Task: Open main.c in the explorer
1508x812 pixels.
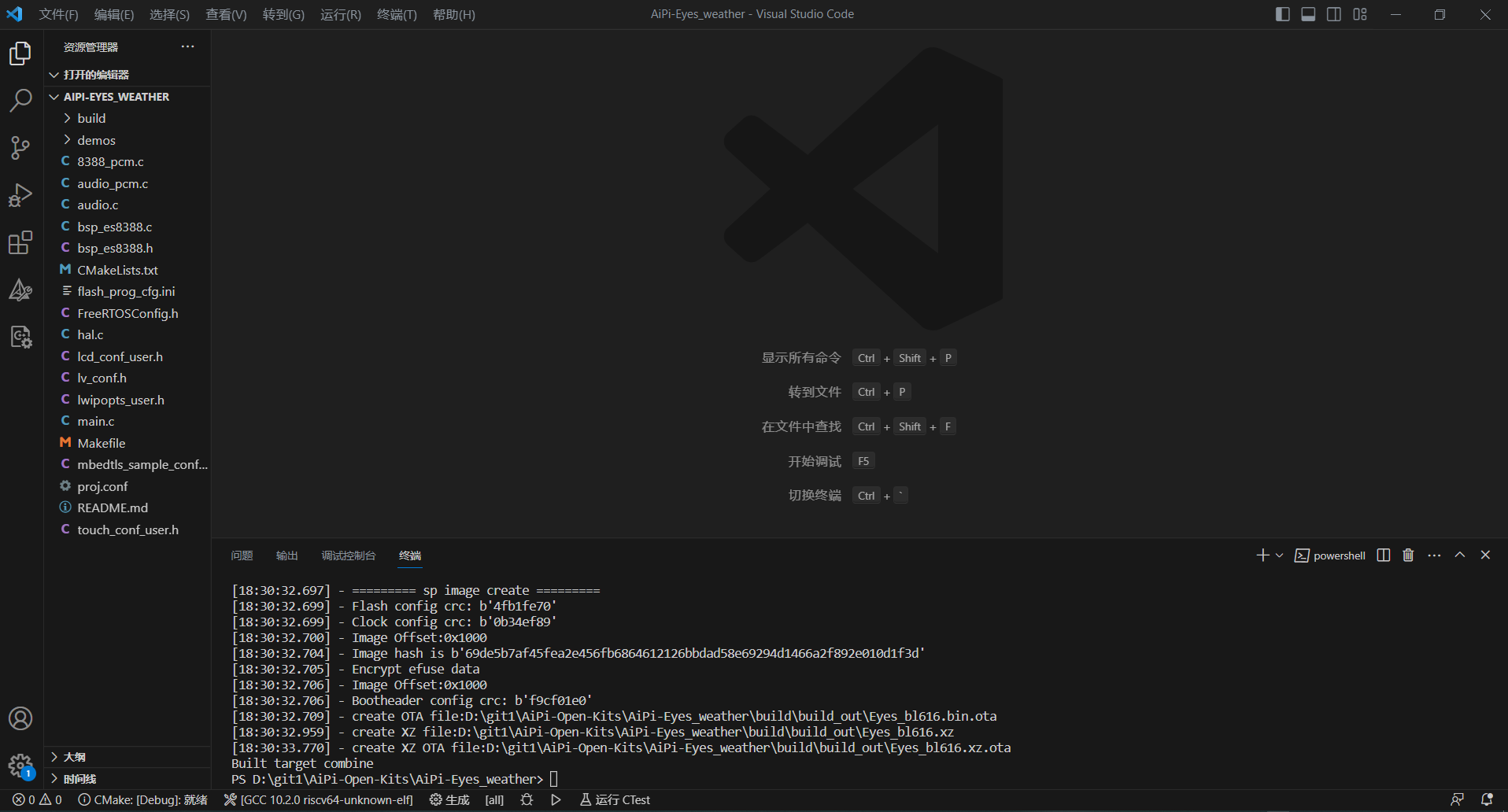Action: click(x=128, y=421)
